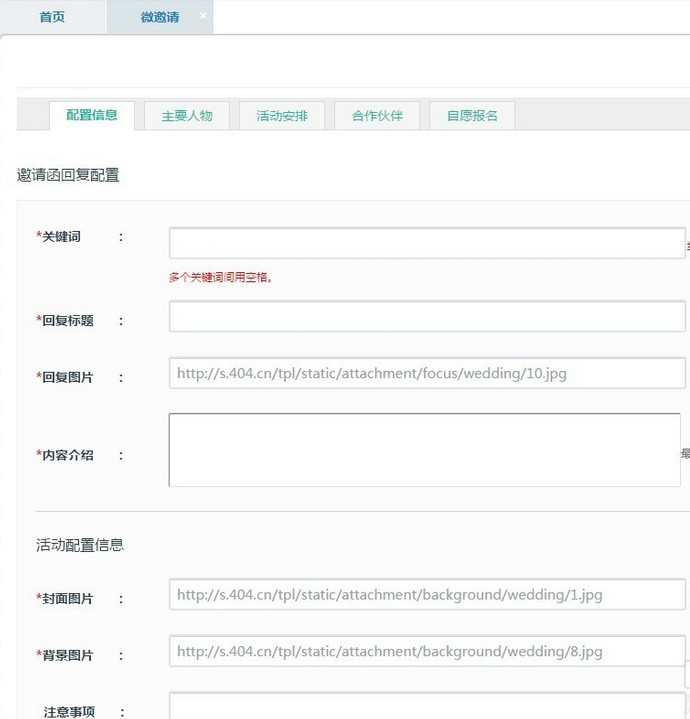Click the 背景图片 URL field
Viewport: 690px width, 719px height.
click(x=427, y=652)
